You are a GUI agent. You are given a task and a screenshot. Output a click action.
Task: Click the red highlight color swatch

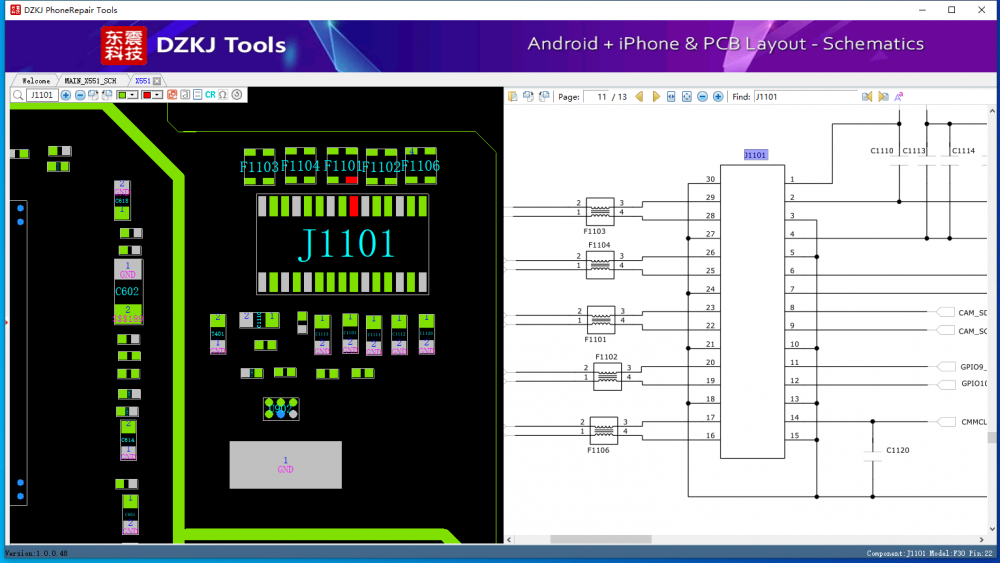tap(147, 95)
